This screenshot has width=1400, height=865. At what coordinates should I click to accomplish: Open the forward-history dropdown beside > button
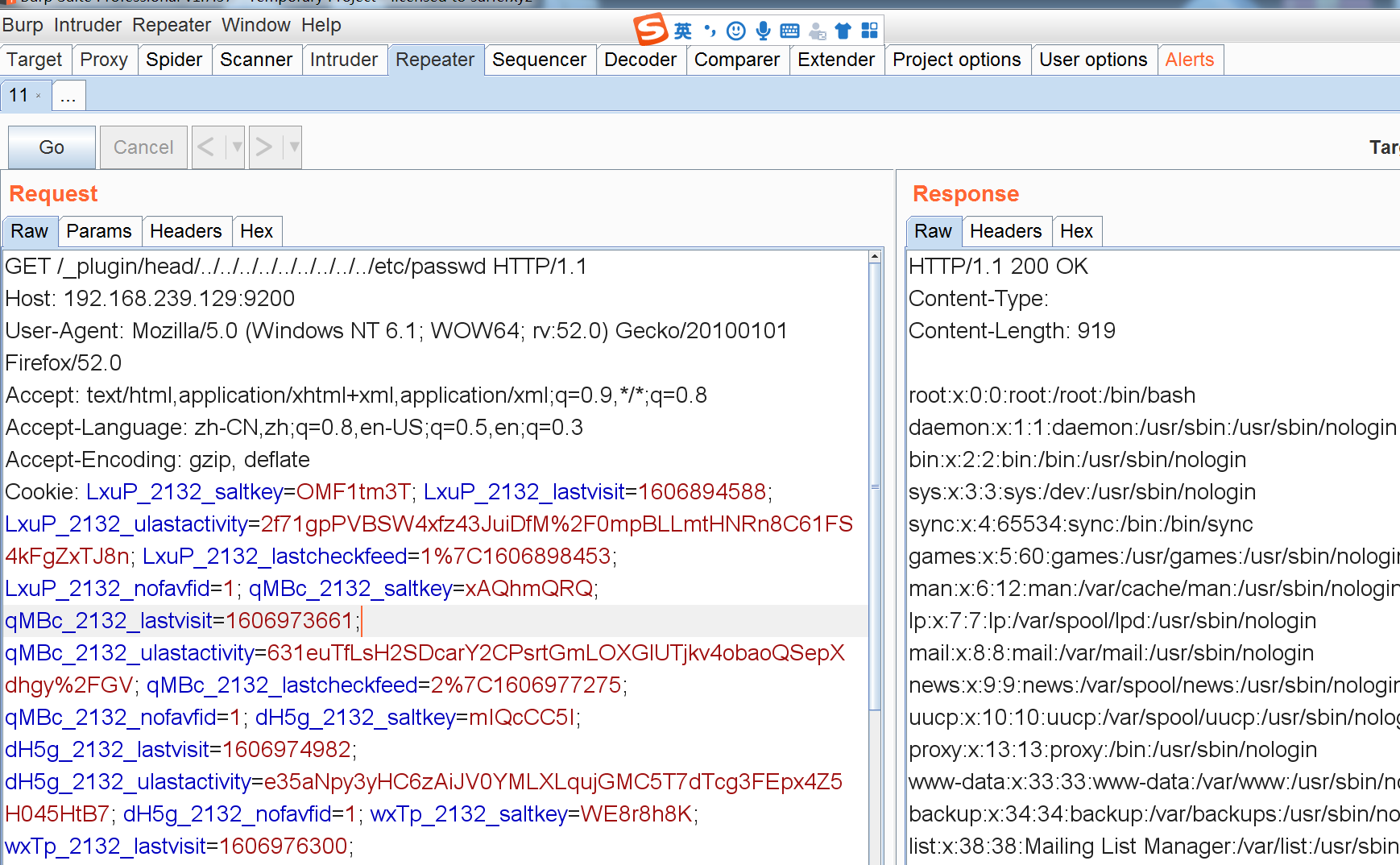[293, 147]
